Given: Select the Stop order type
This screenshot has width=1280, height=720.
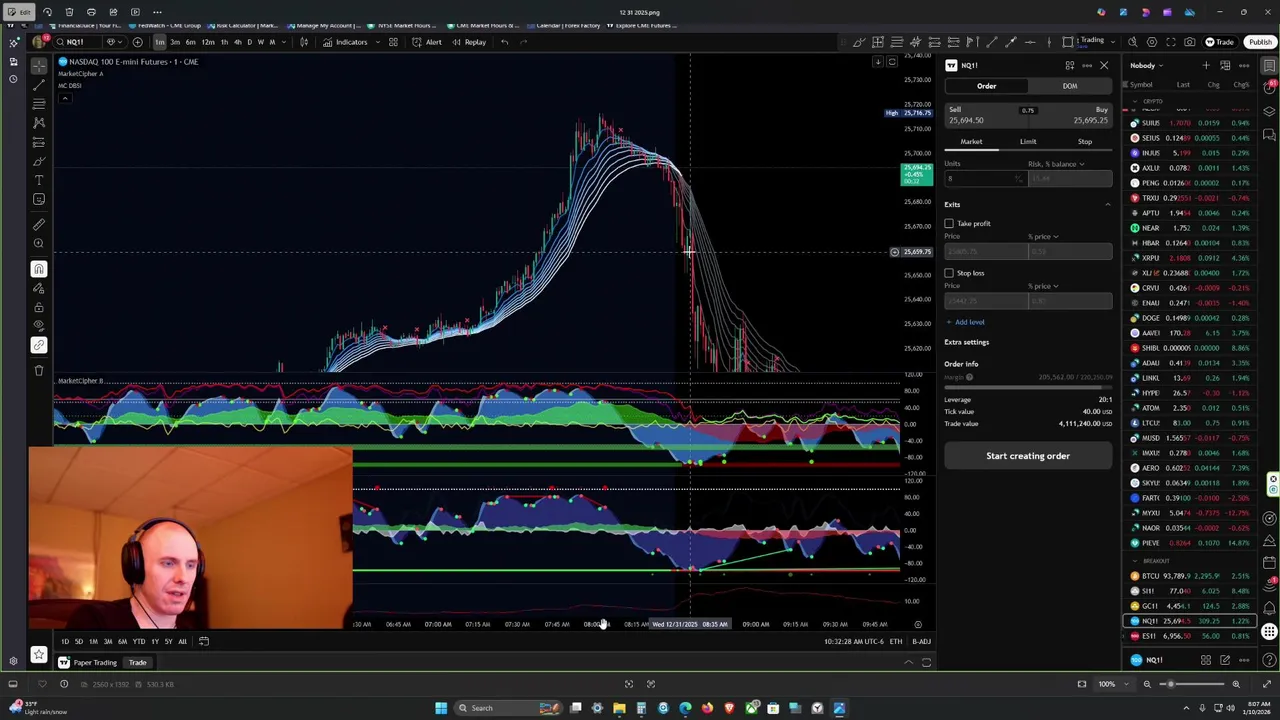Looking at the screenshot, I should coord(1085,142).
